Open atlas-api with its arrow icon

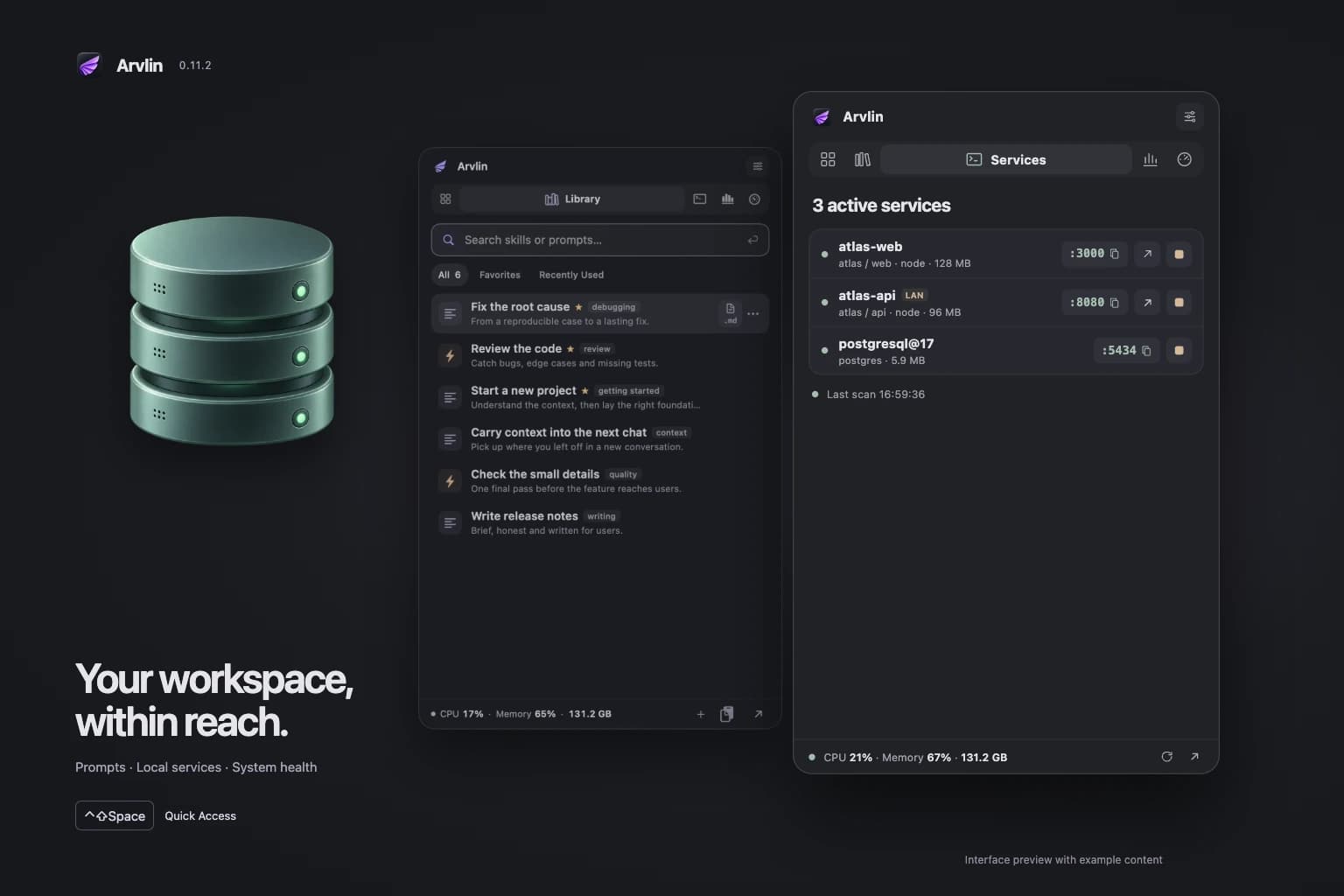pyautogui.click(x=1147, y=303)
